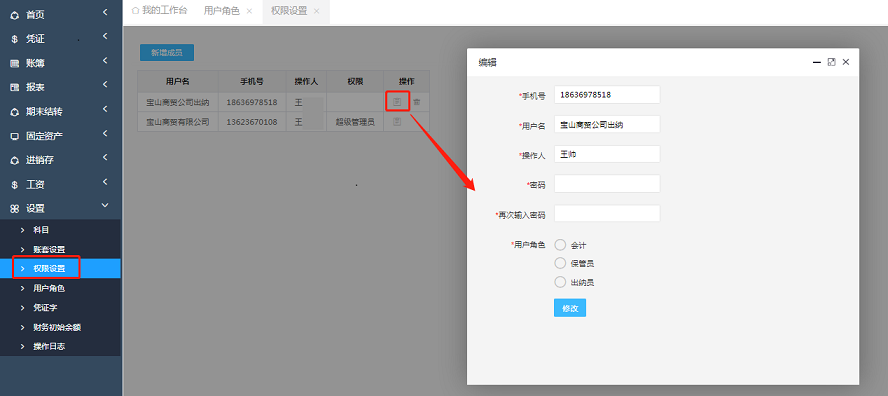Expand the 账簿 menu chevron
This screenshot has height=396, width=888.
pyautogui.click(x=105, y=60)
